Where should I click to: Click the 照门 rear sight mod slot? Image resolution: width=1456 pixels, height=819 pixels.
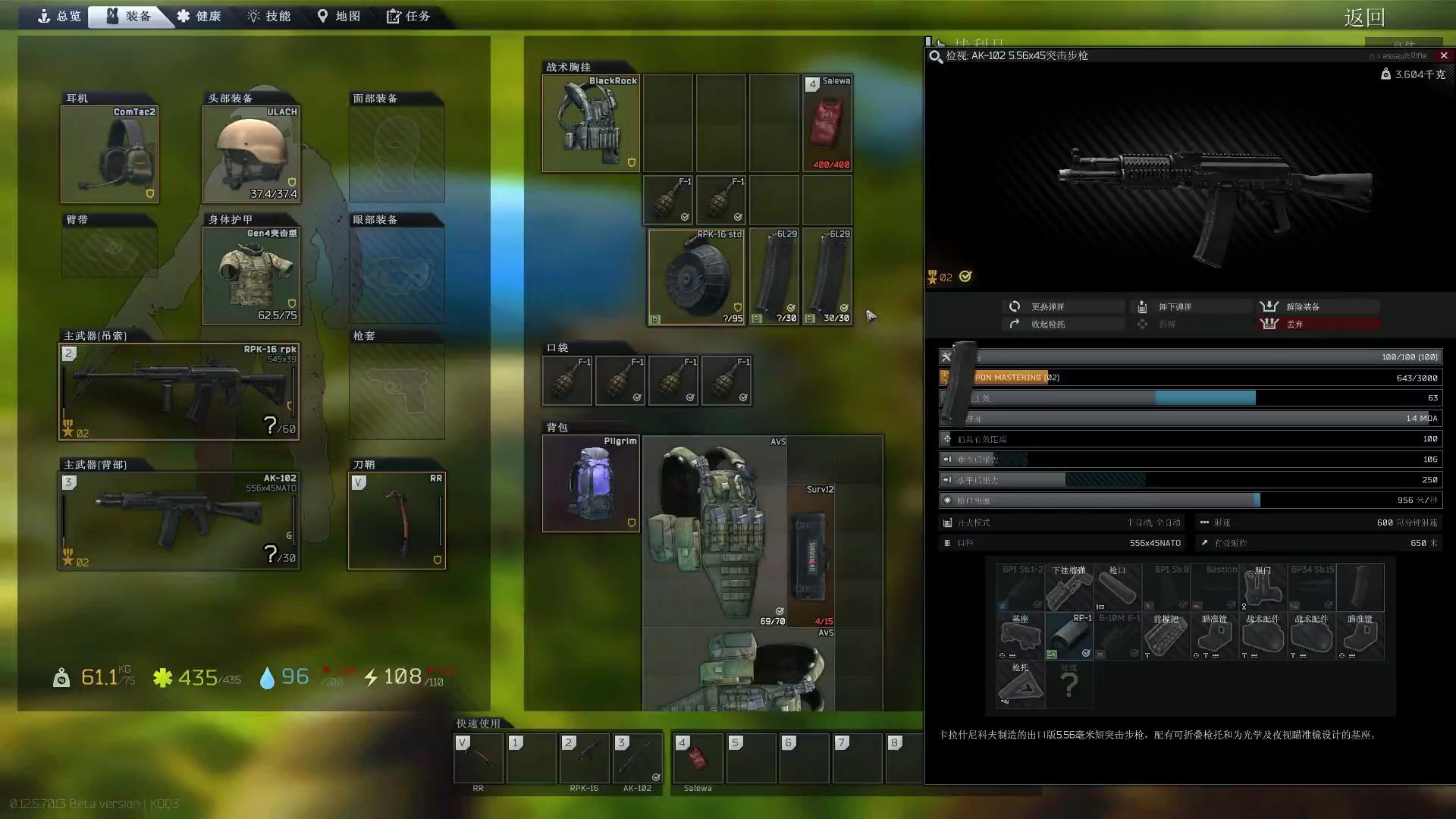(1263, 588)
